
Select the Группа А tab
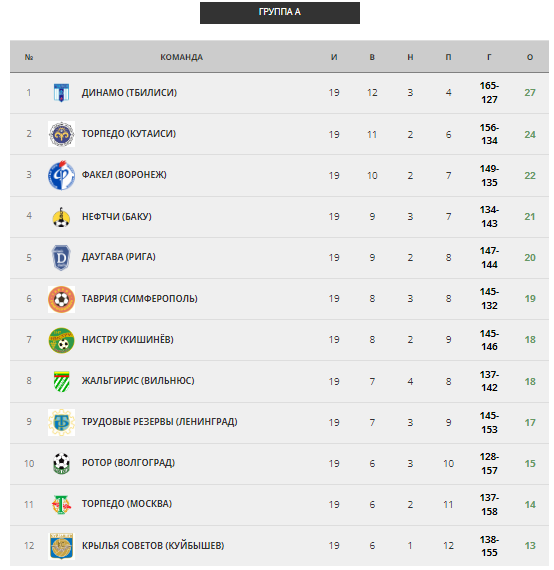pos(280,12)
